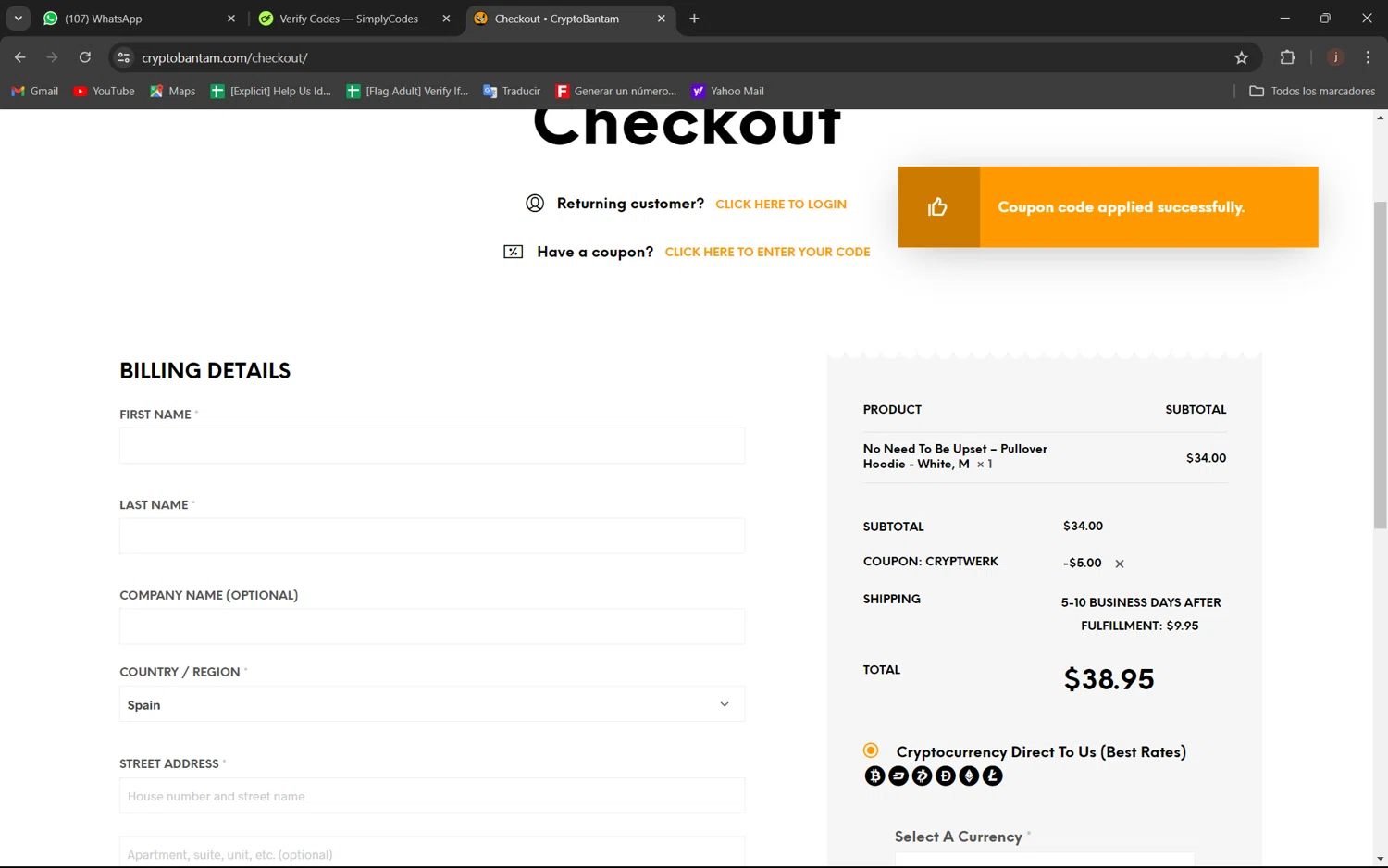Open the tab search dropdown arrow

[18, 19]
